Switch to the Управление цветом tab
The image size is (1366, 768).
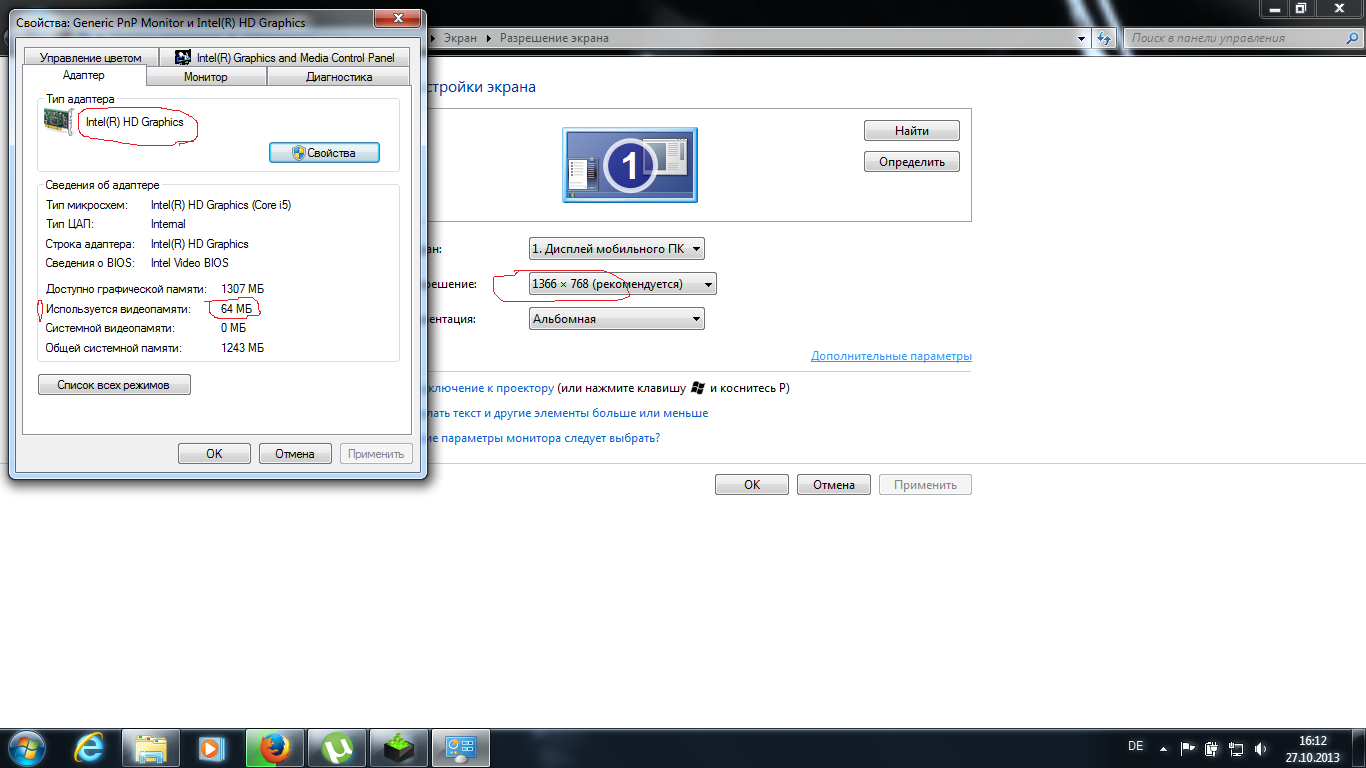pyautogui.click(x=91, y=58)
